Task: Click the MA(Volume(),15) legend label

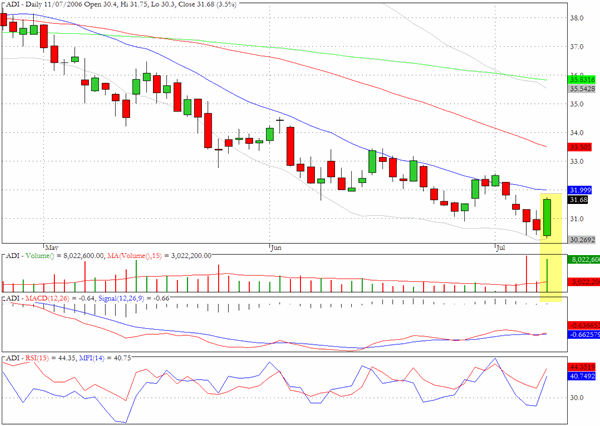Action: pyautogui.click(x=134, y=255)
